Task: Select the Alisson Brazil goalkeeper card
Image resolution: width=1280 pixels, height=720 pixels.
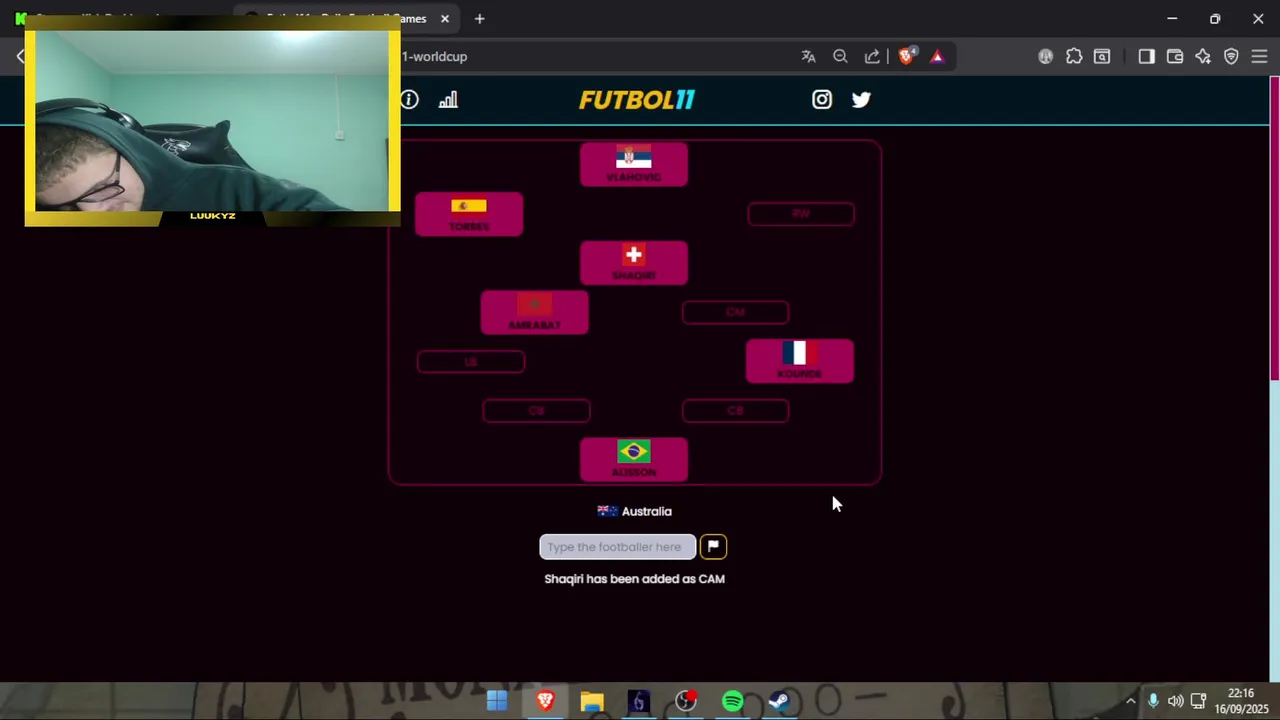Action: 634,460
